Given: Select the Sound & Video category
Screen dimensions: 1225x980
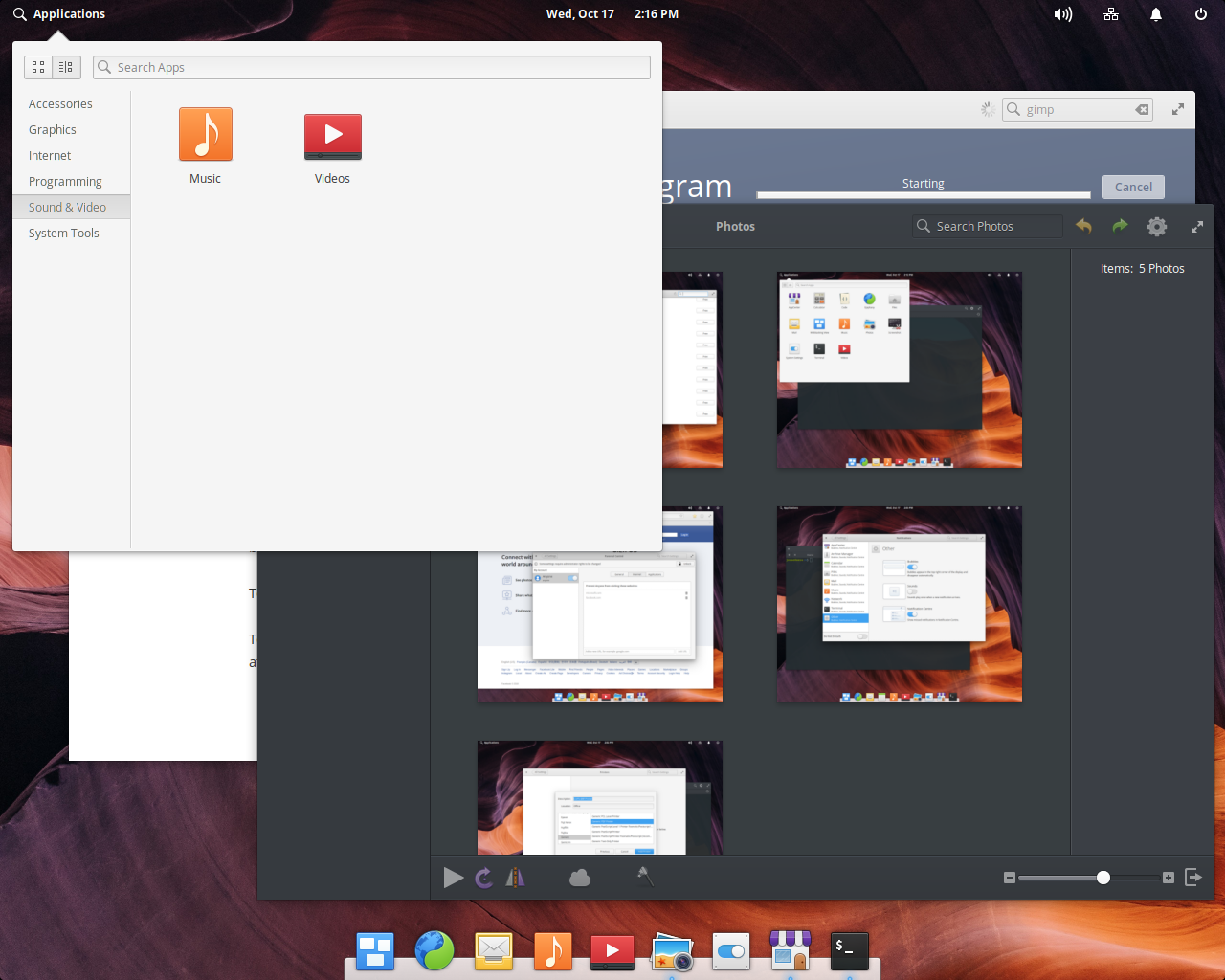Looking at the screenshot, I should click(72, 207).
